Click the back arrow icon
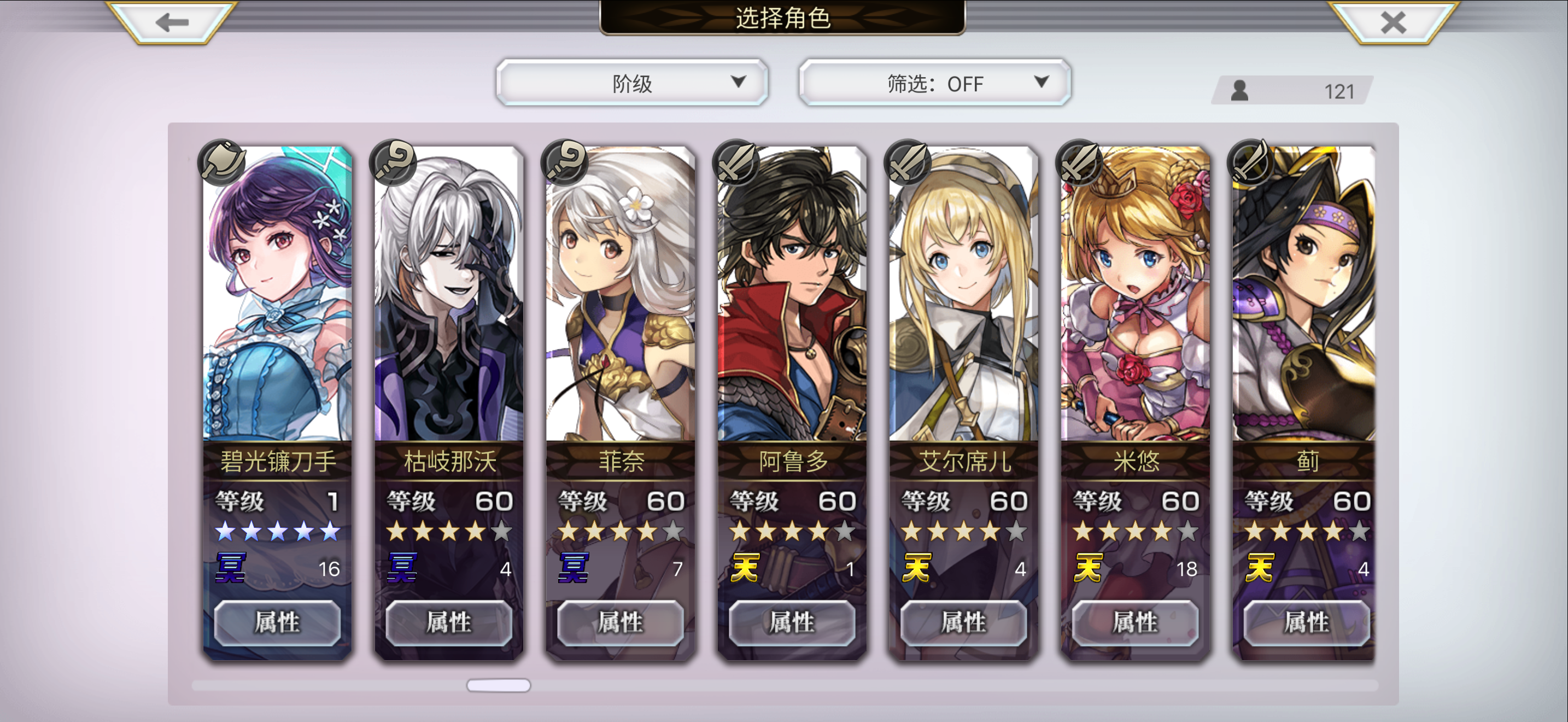1568x722 pixels. [x=172, y=22]
